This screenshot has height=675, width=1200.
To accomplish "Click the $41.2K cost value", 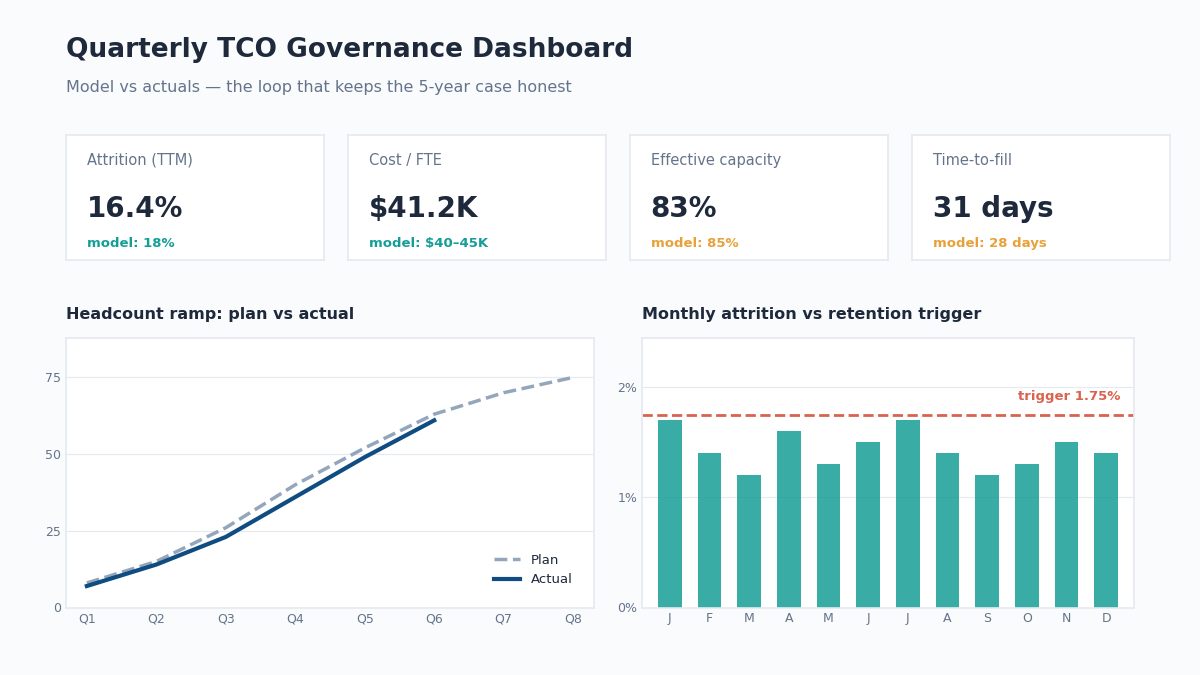I will point(423,208).
